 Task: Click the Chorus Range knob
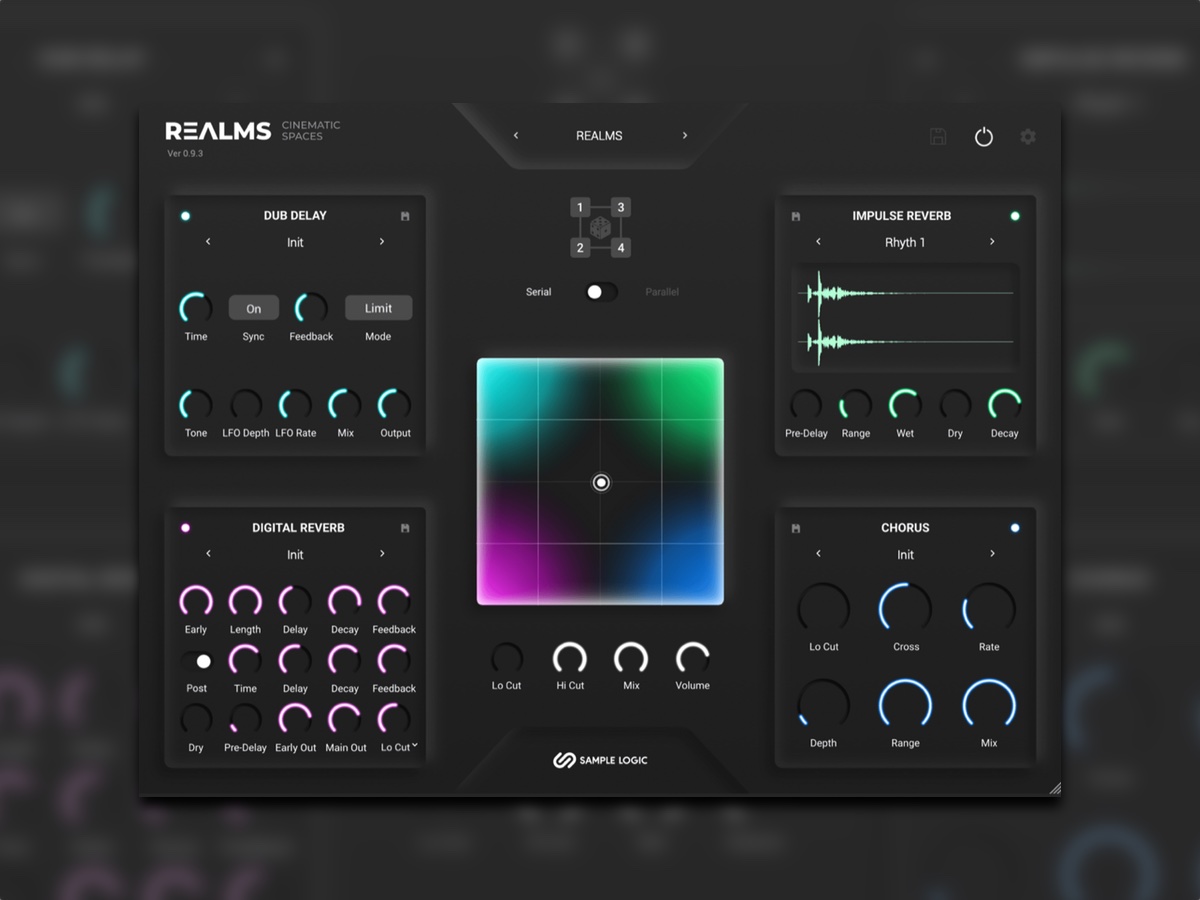905,704
